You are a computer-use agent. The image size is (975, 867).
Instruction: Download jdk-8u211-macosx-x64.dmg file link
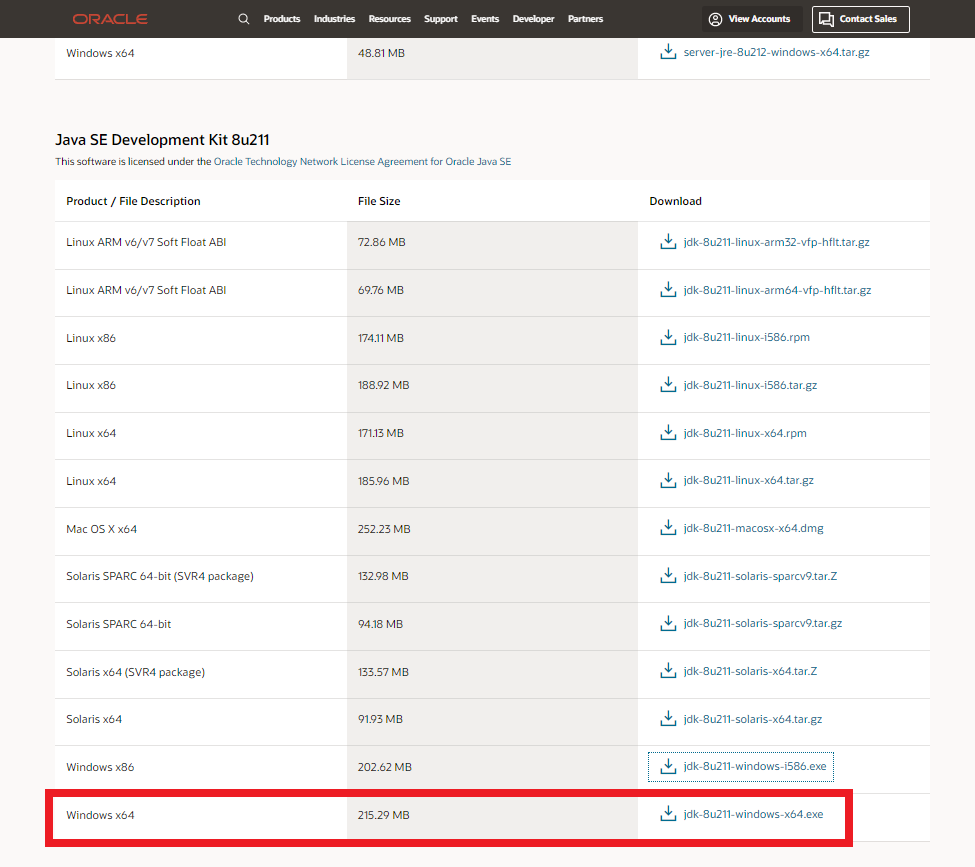pyautogui.click(x=754, y=528)
